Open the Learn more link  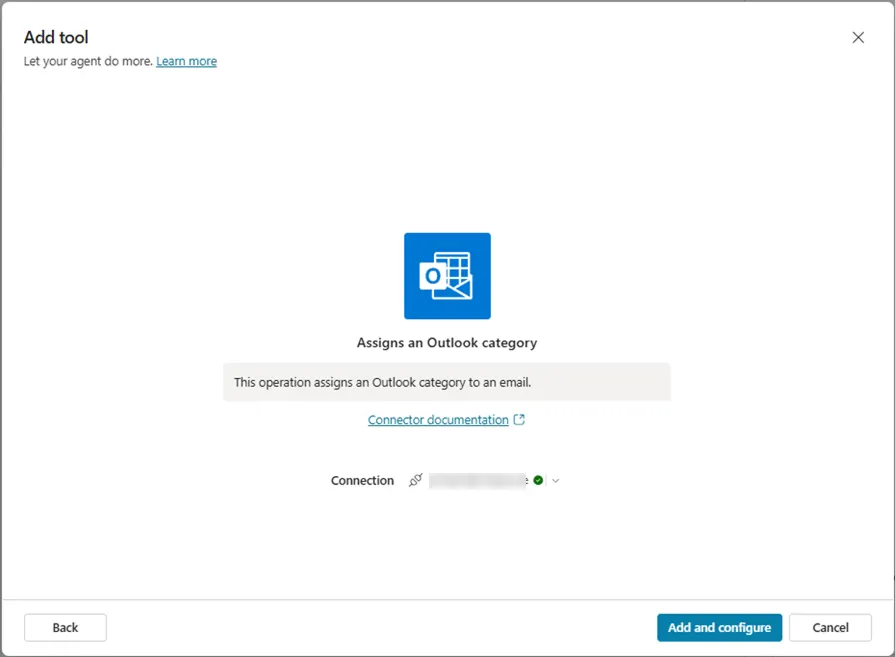click(186, 61)
